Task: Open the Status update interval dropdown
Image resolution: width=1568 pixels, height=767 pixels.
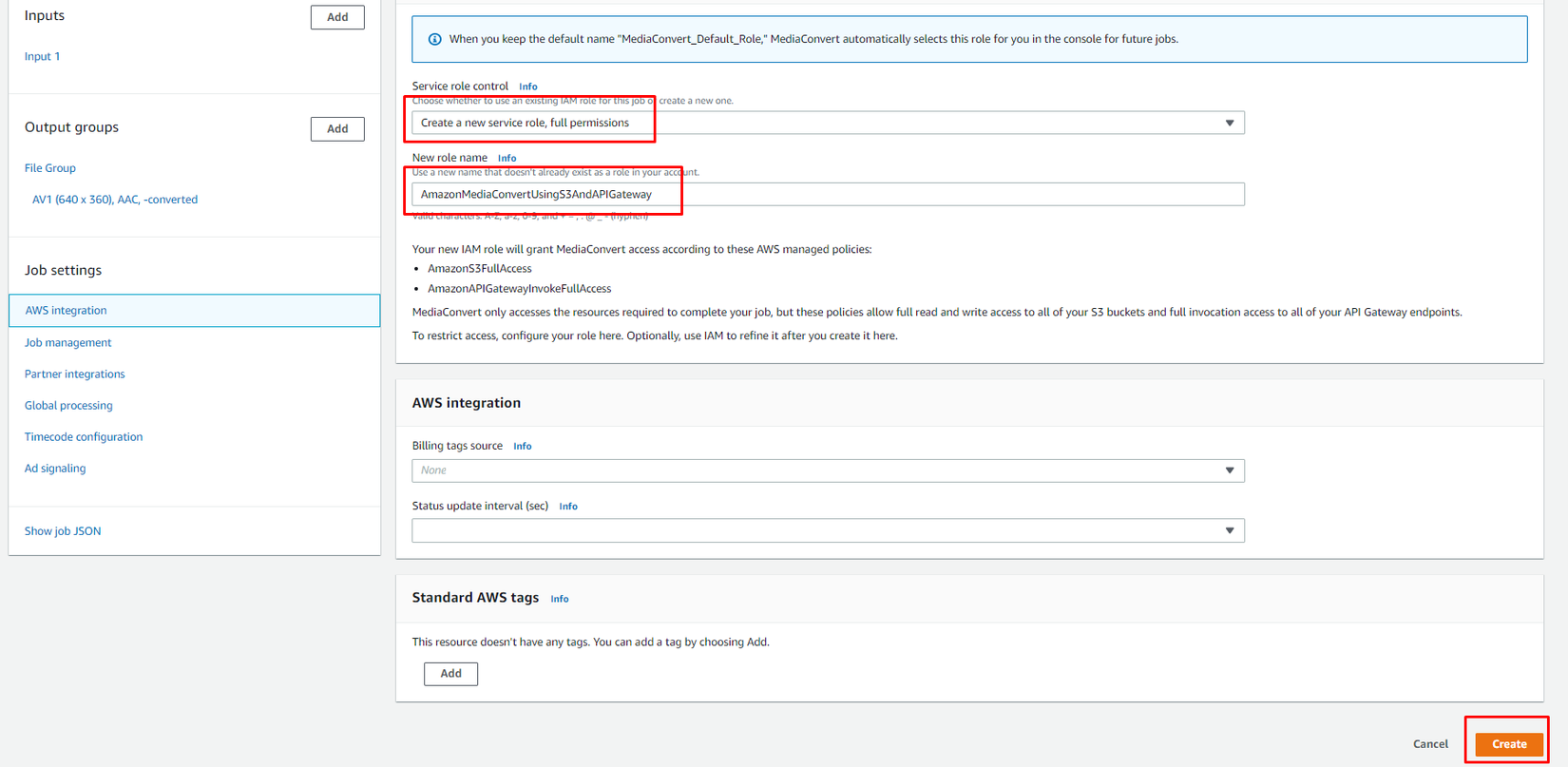Action: [x=827, y=530]
